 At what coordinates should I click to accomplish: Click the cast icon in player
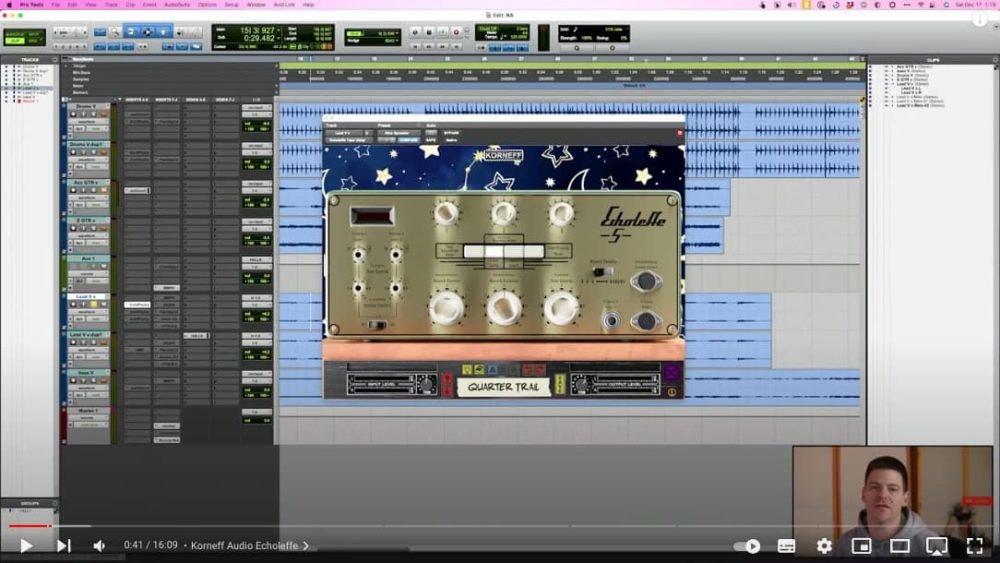[x=937, y=546]
